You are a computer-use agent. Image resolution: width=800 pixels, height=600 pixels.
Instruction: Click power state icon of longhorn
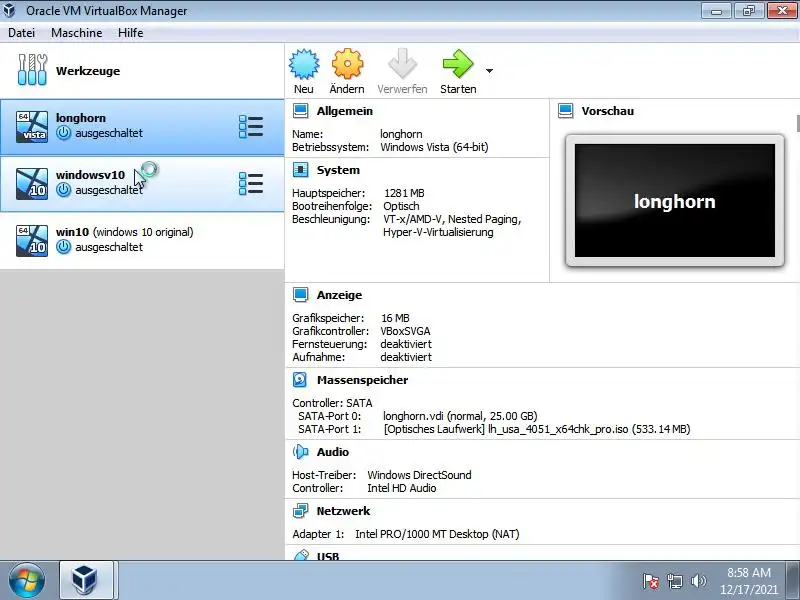coord(63,133)
